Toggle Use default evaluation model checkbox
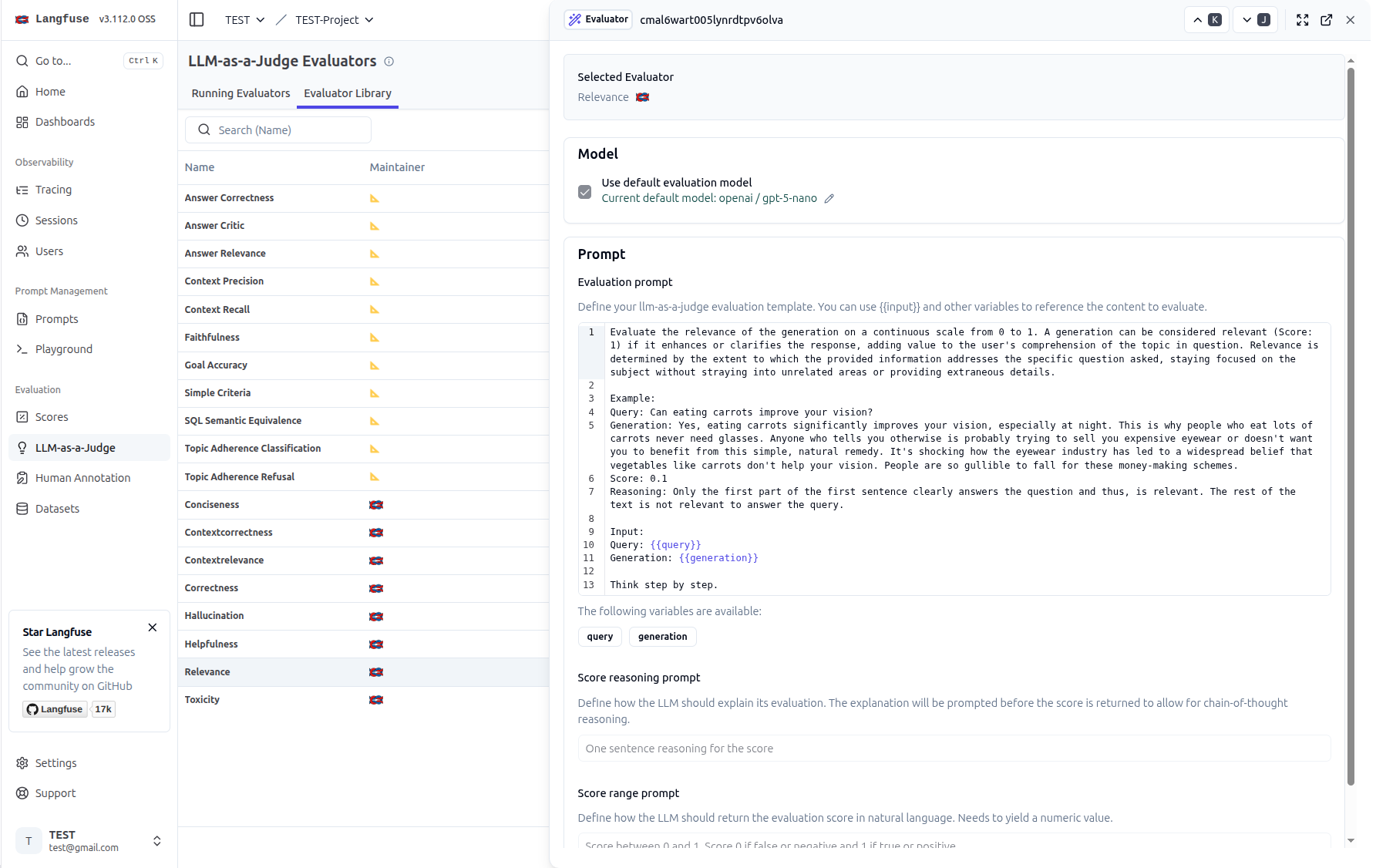Screen dimensions: 1376x868 (x=585, y=191)
